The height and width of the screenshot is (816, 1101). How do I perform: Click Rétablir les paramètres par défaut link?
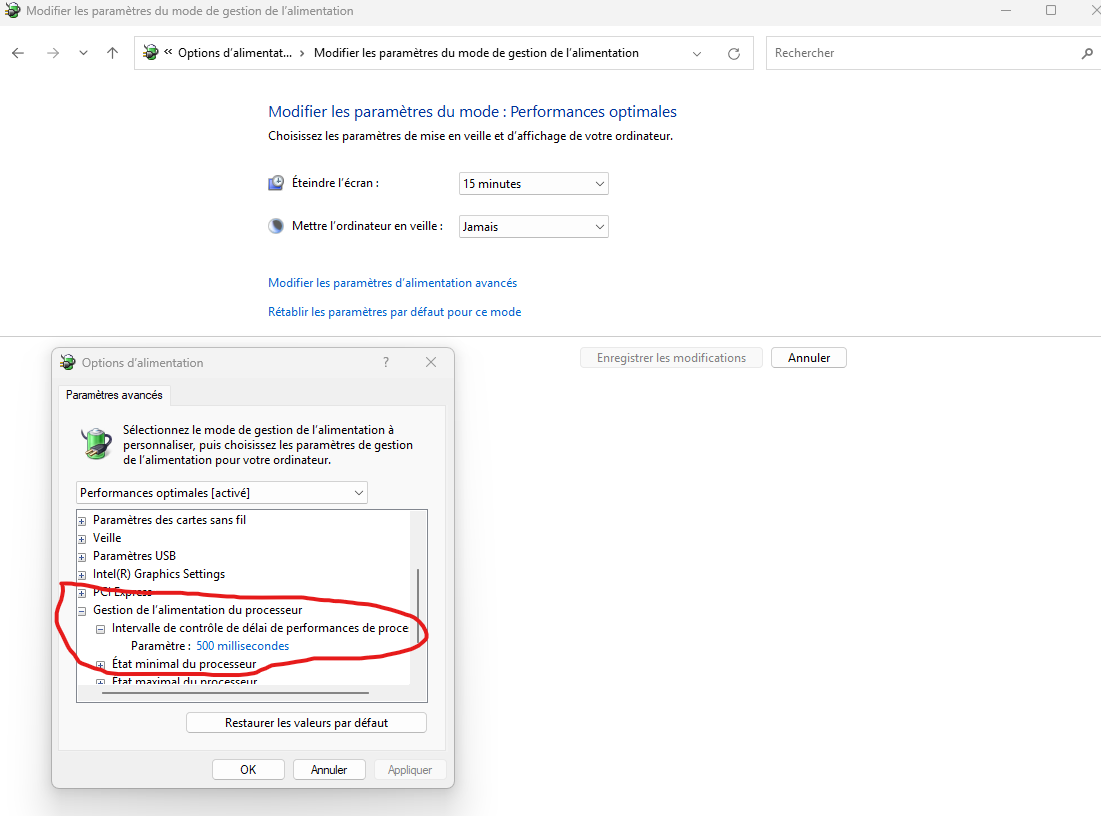[395, 312]
